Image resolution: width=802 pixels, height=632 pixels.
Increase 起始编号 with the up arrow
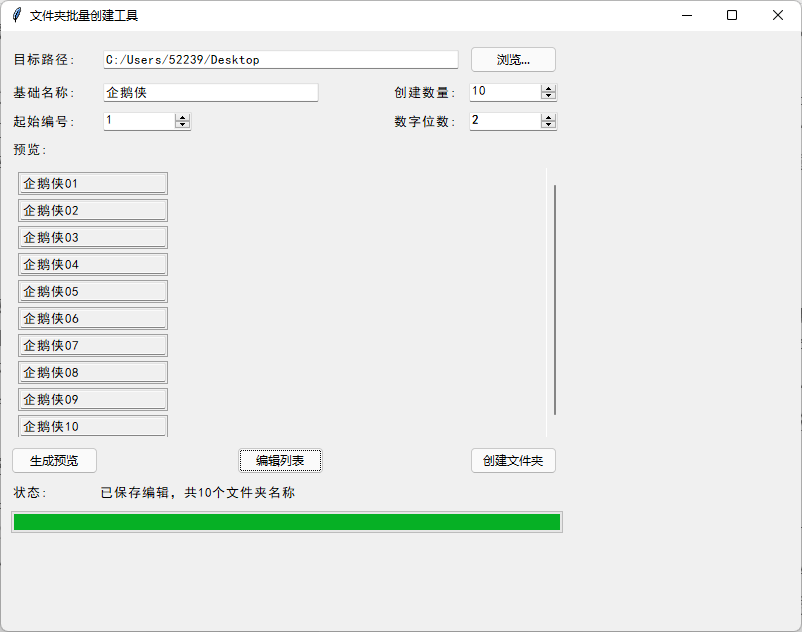pyautogui.click(x=183, y=118)
